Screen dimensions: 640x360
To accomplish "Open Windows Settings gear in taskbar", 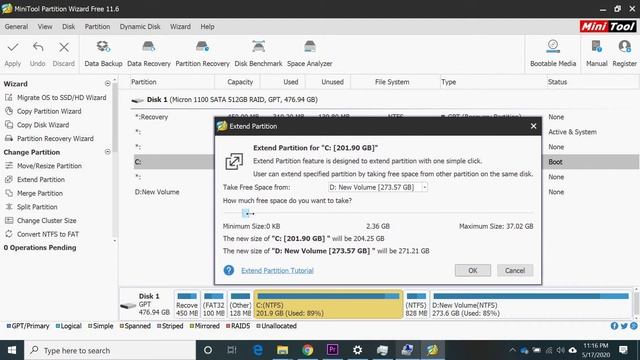I will pos(358,350).
